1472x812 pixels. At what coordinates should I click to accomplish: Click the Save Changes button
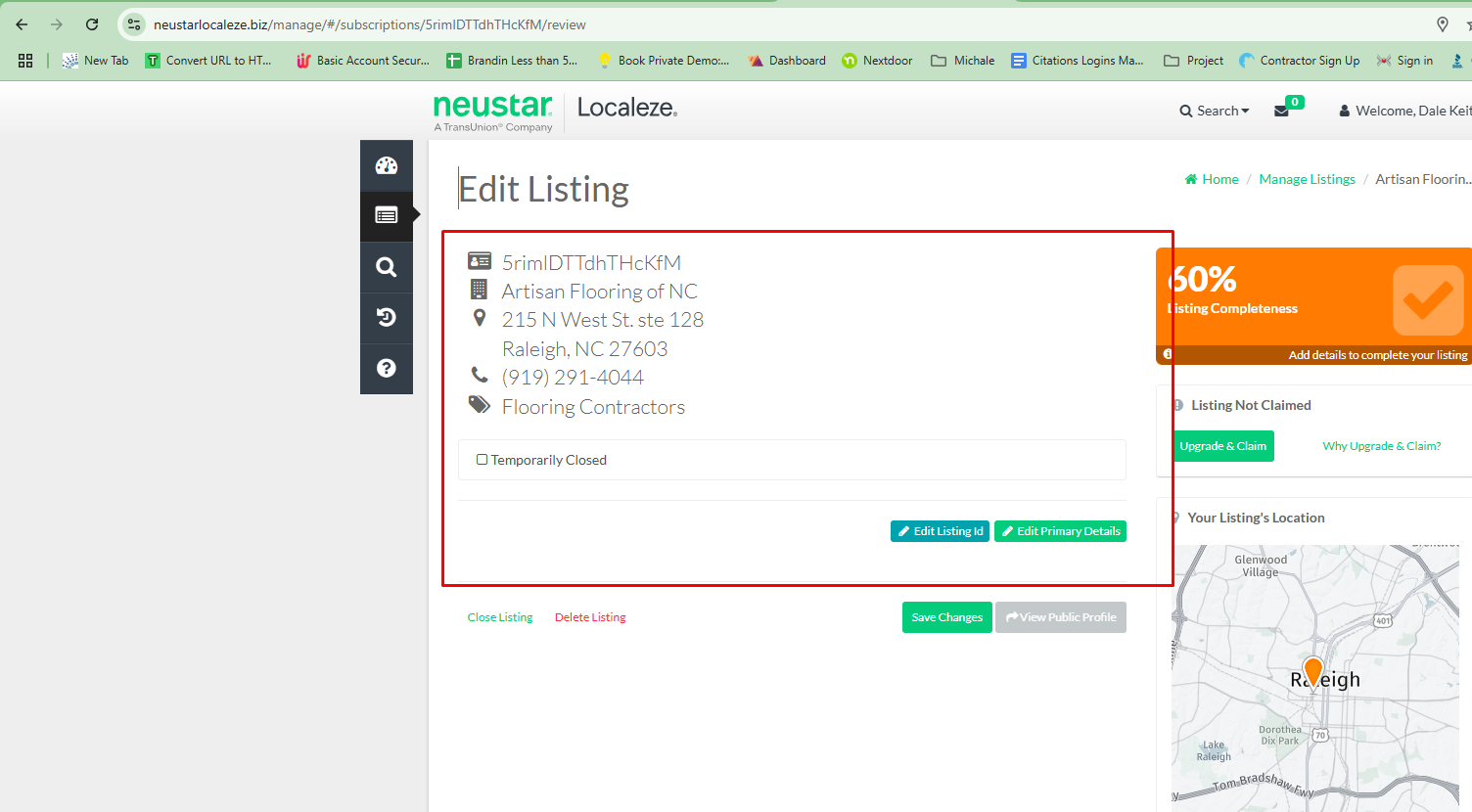point(946,617)
